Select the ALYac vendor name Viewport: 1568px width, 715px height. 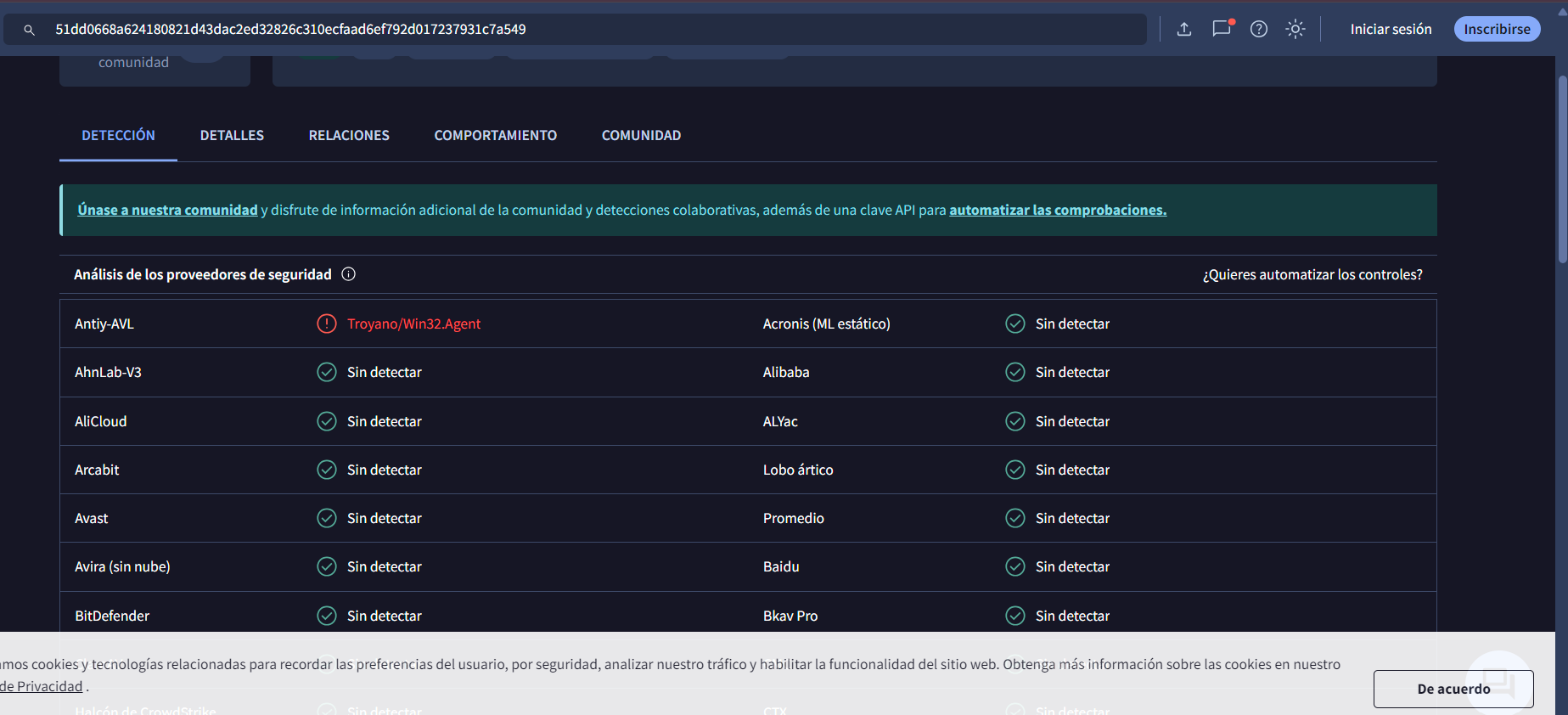point(780,421)
